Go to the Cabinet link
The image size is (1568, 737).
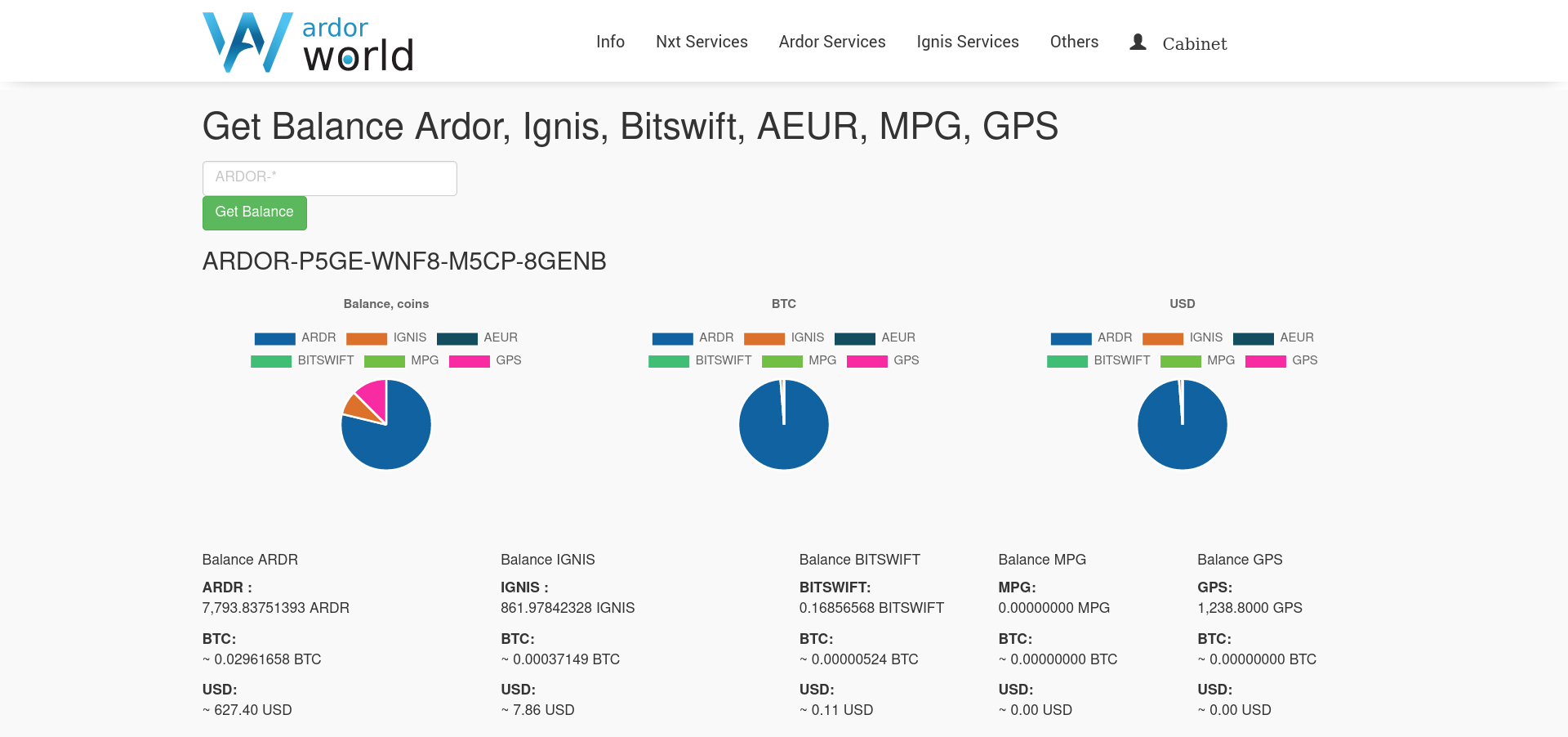pos(1194,43)
